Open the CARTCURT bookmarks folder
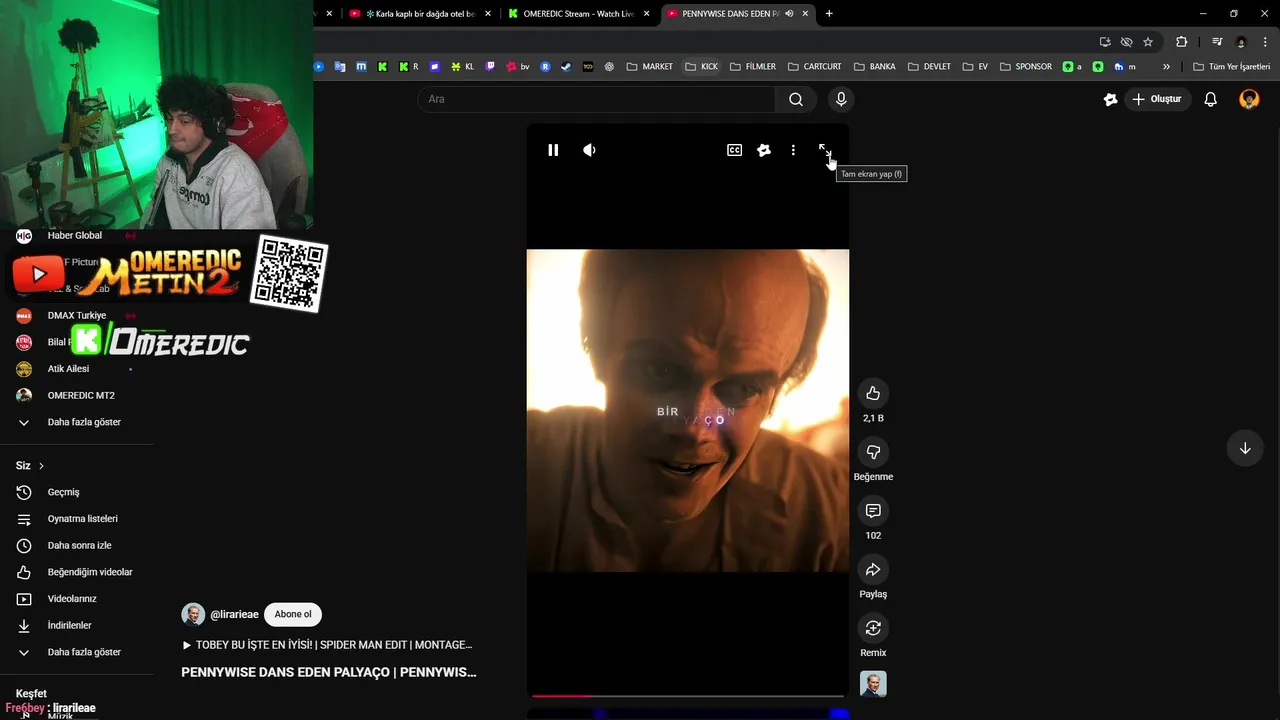 [x=814, y=67]
